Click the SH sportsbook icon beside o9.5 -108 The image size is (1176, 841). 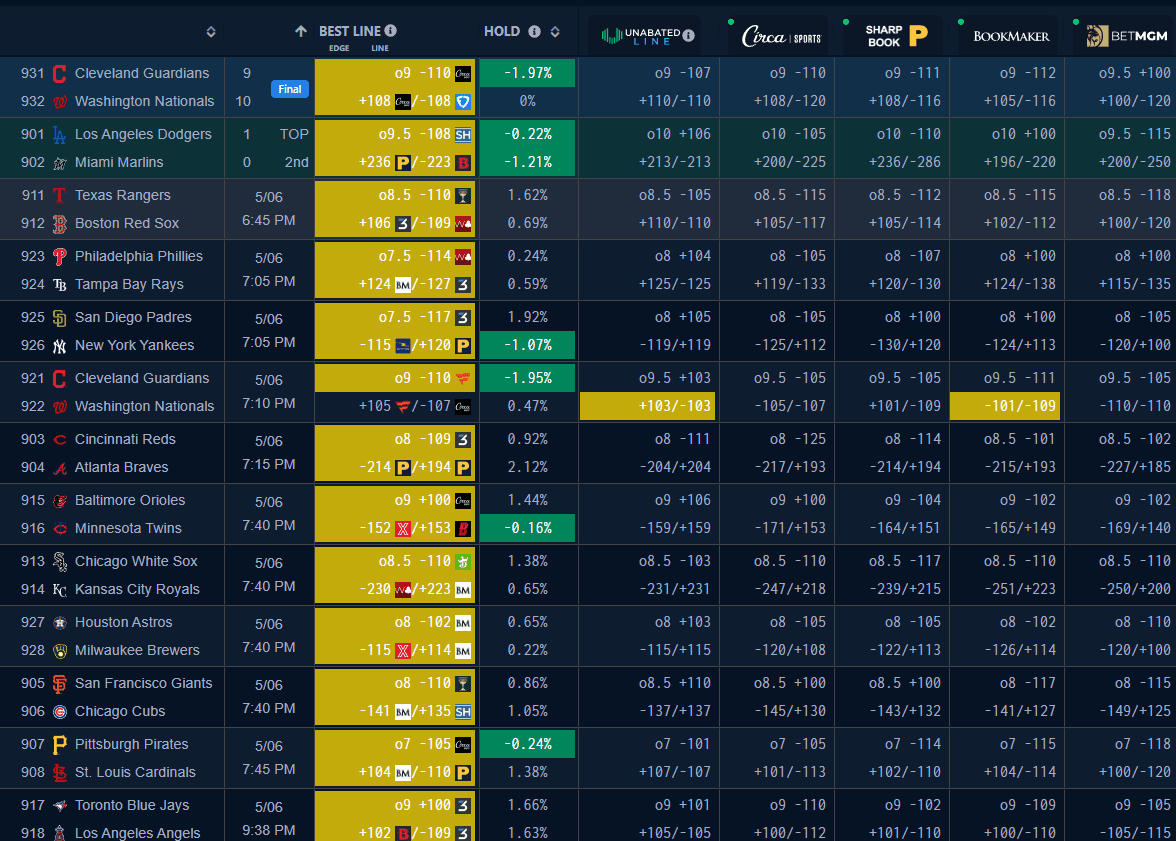[x=463, y=135]
